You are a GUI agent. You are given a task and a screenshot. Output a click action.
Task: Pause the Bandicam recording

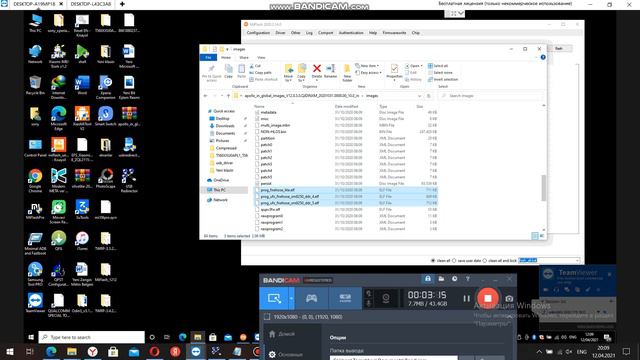click(467, 299)
